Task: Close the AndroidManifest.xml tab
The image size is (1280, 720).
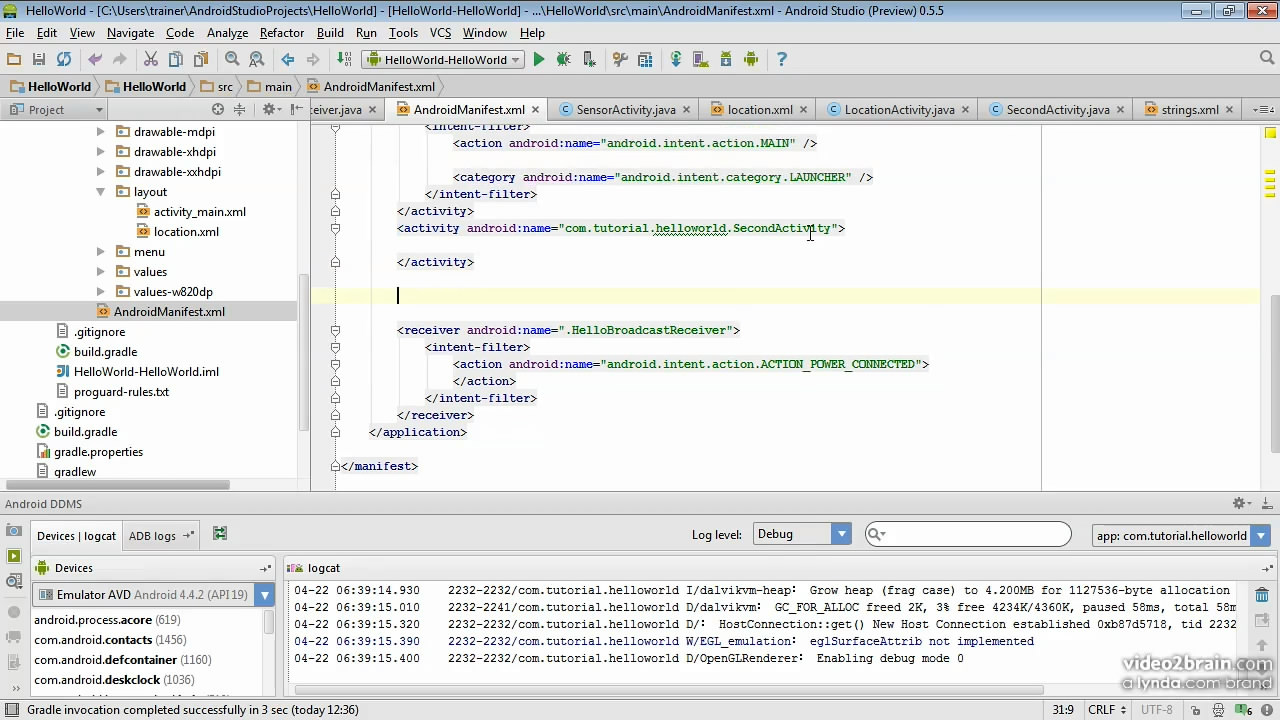Action: 536,110
